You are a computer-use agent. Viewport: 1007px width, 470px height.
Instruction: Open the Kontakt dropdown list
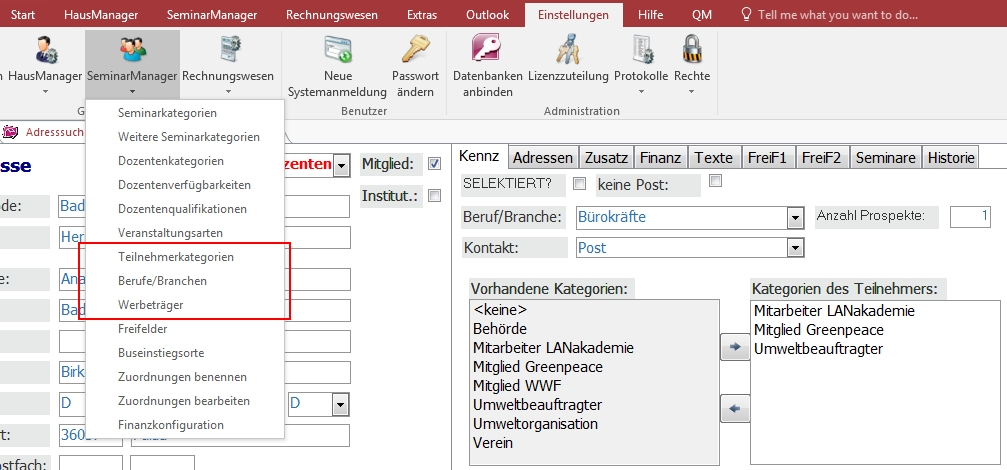(x=796, y=247)
